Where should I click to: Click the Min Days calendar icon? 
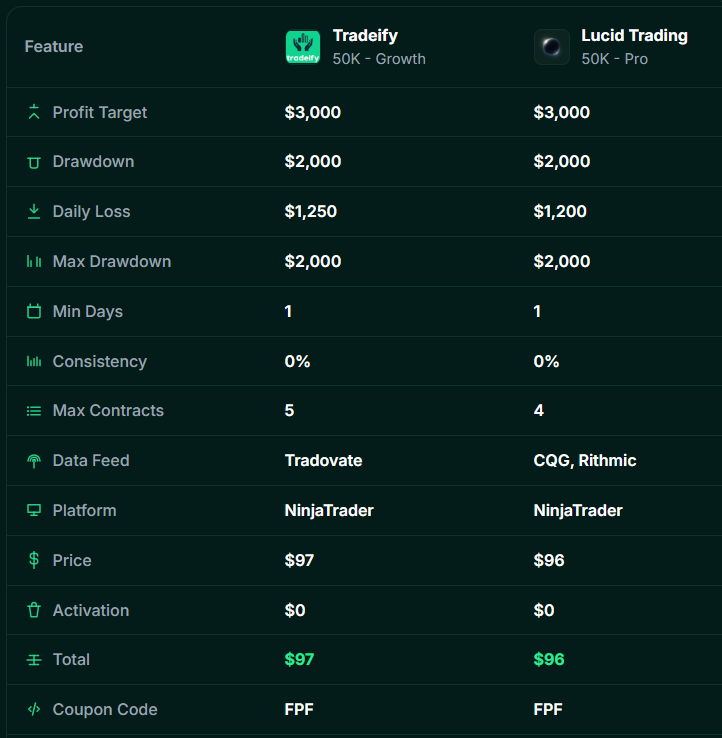[x=34, y=311]
